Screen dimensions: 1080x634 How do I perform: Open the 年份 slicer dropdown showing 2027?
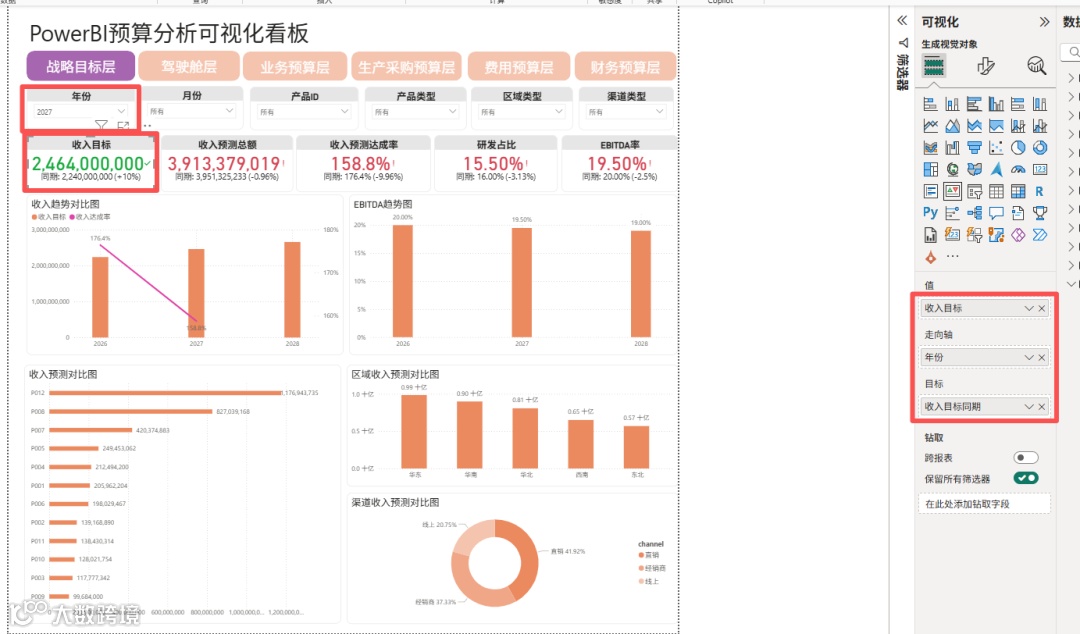(81, 111)
